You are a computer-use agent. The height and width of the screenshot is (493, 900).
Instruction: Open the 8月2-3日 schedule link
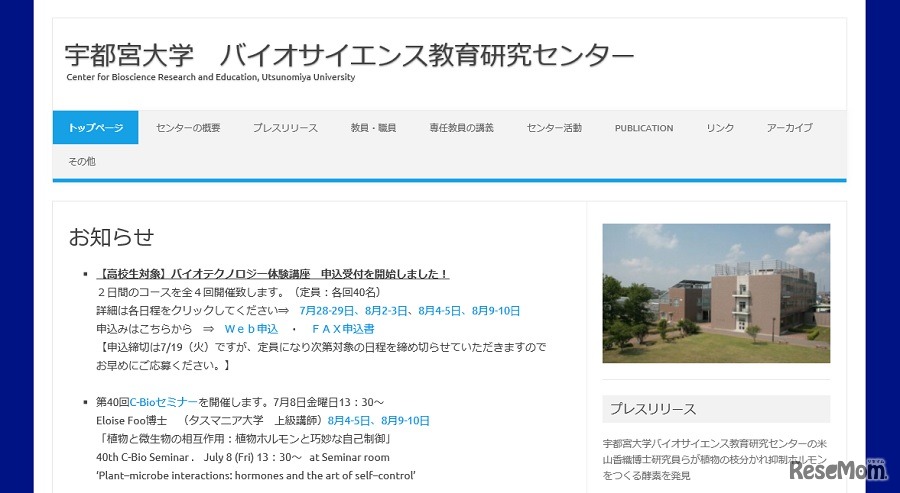coord(387,310)
